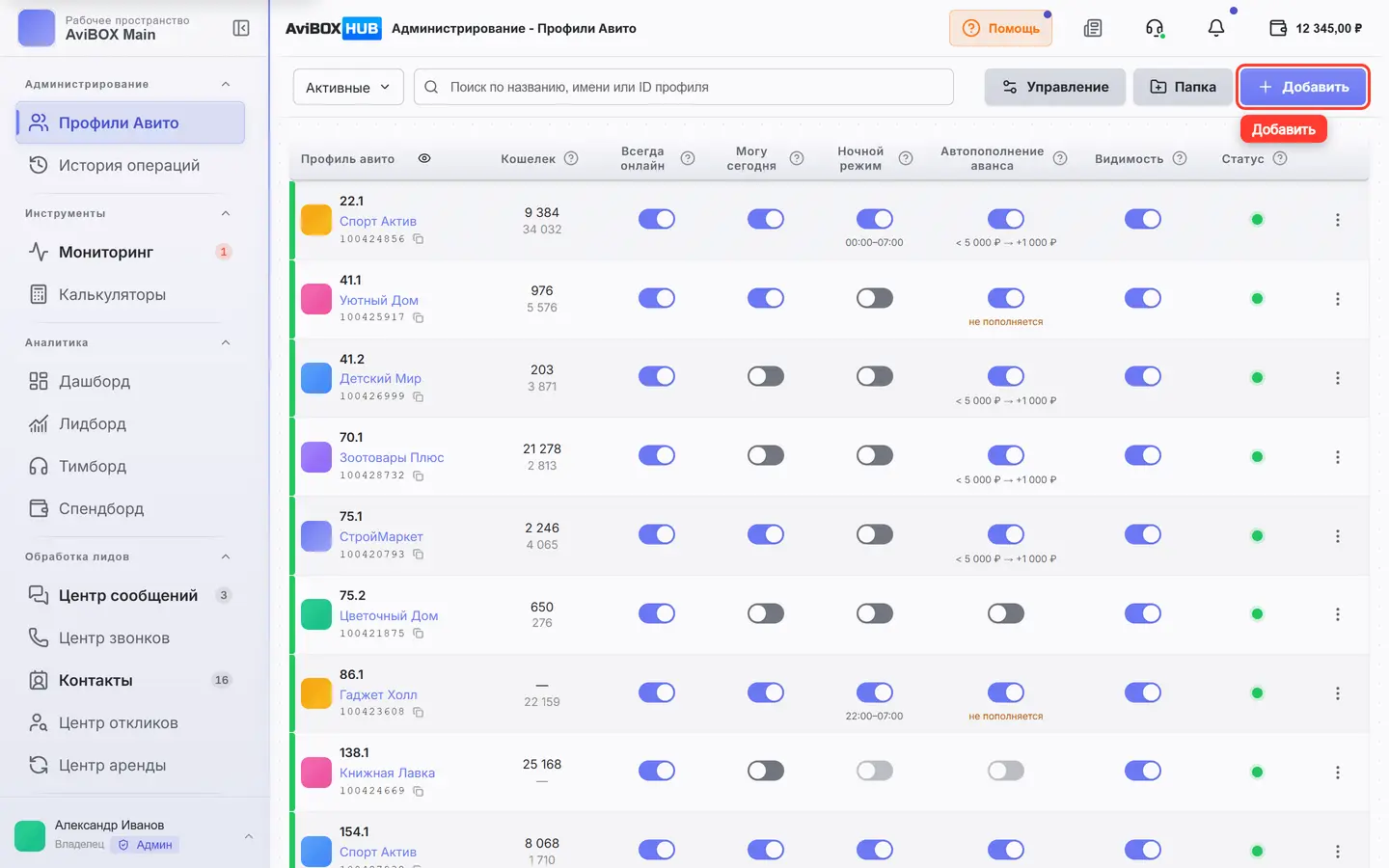The image size is (1389, 868).
Task: Copy ID 100421875 of Цветочный Дом
Action: click(x=419, y=634)
